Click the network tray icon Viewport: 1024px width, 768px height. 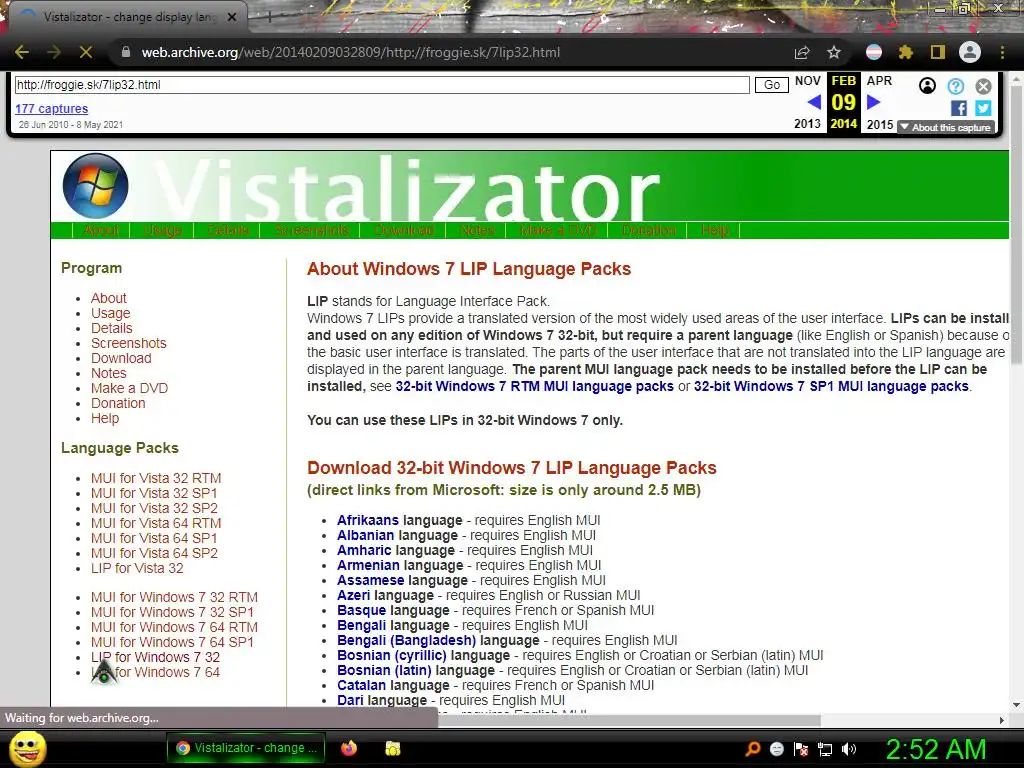(825, 750)
